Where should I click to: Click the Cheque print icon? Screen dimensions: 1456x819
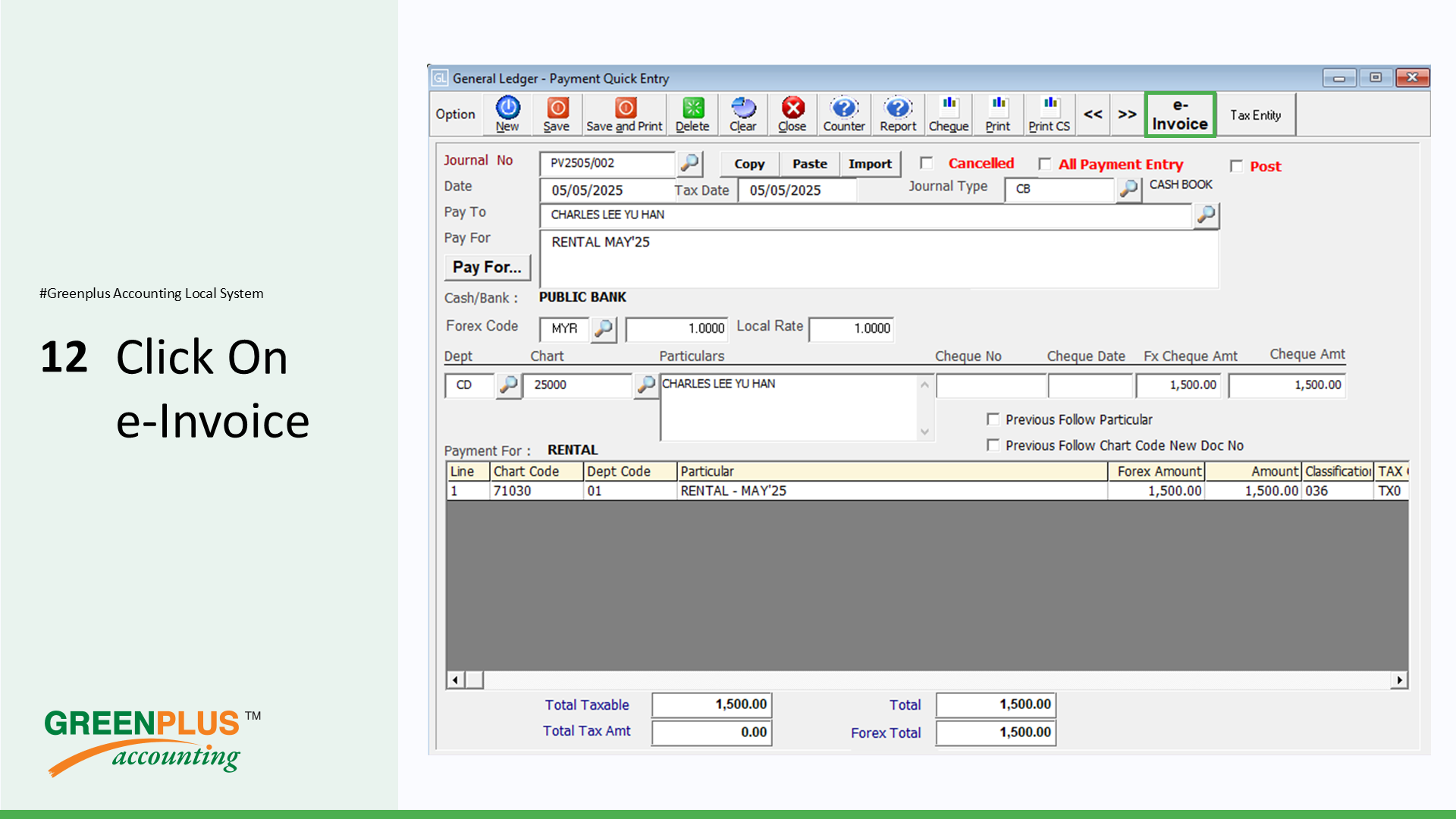pos(949,115)
